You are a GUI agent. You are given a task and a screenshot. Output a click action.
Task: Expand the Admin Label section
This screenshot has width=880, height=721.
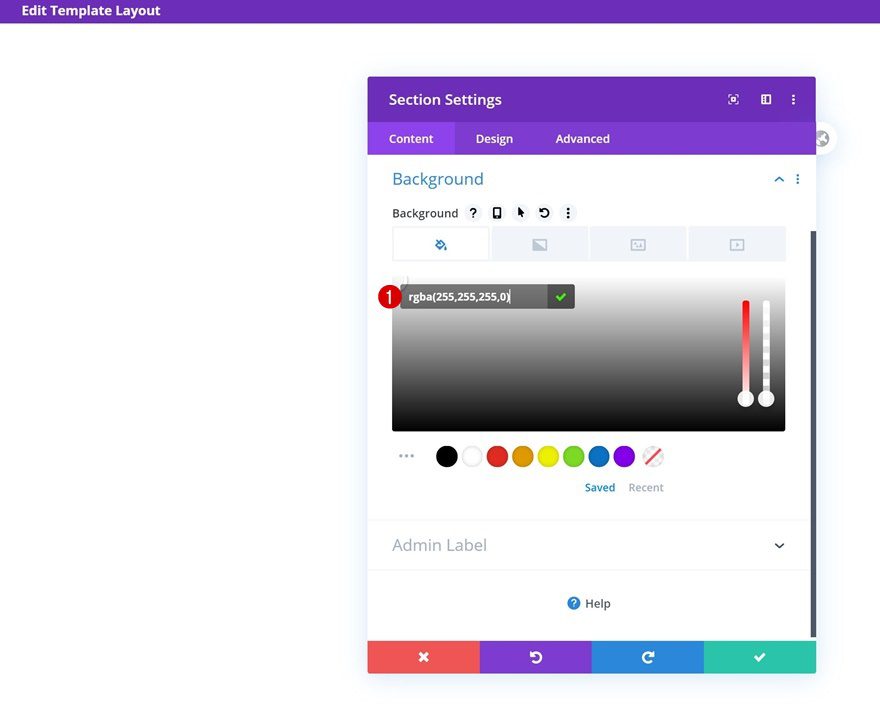779,545
